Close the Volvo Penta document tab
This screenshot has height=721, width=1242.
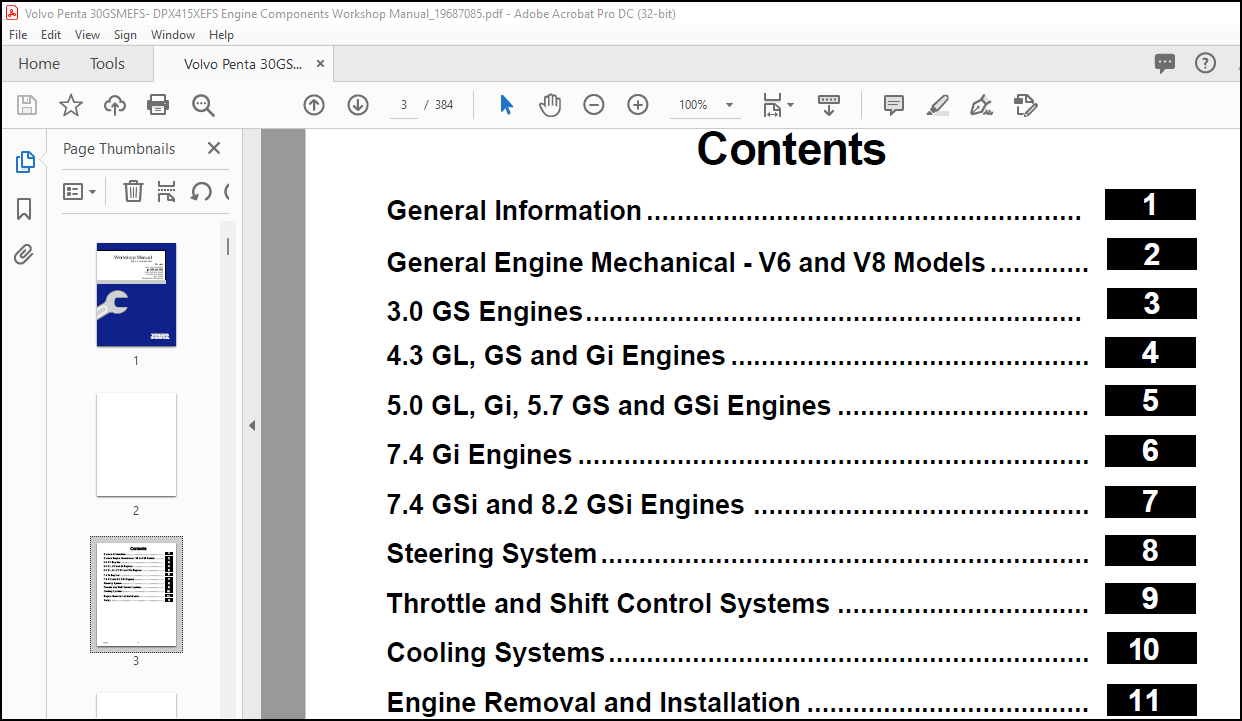click(x=321, y=63)
